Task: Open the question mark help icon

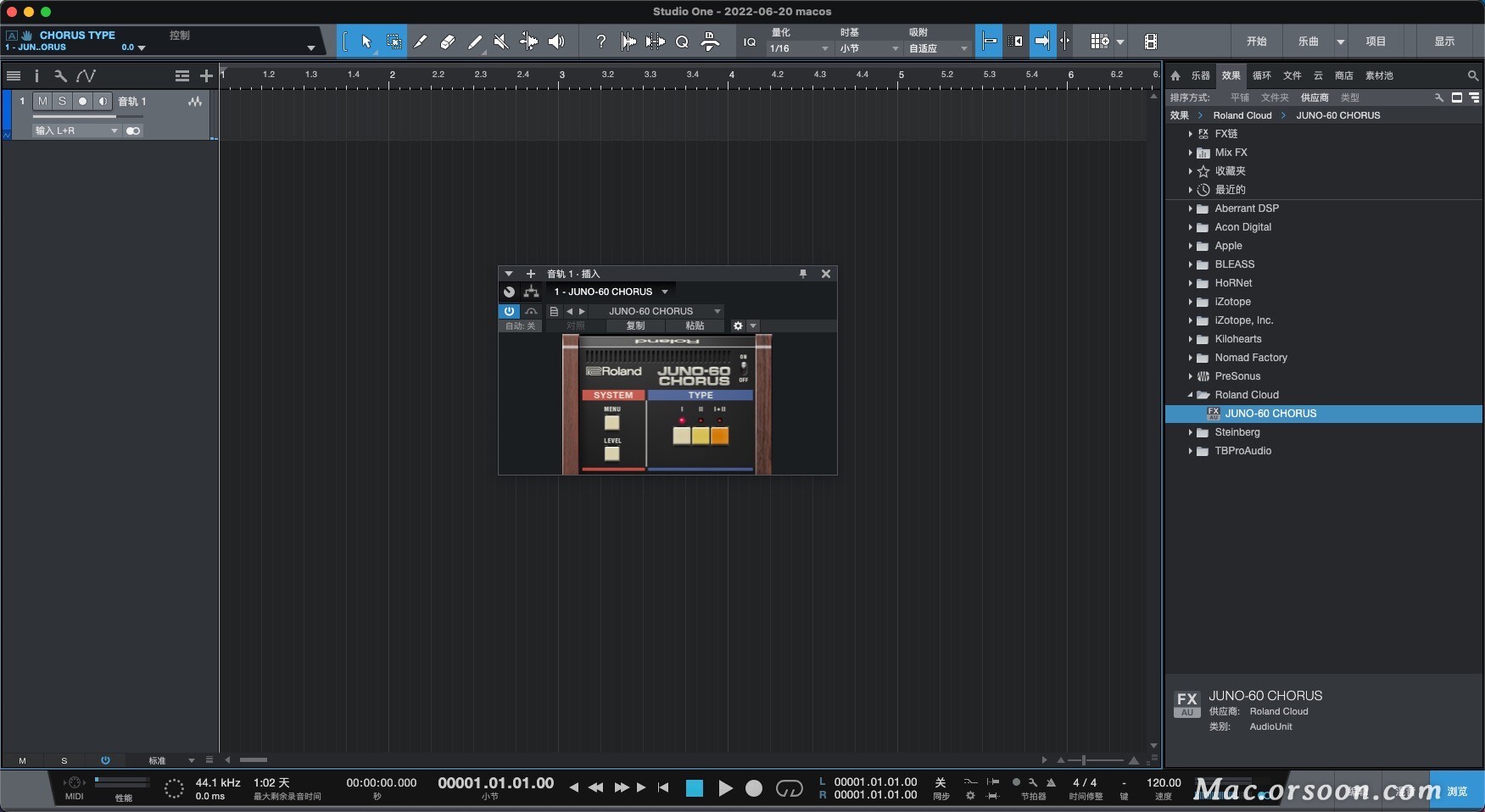Action: [601, 42]
